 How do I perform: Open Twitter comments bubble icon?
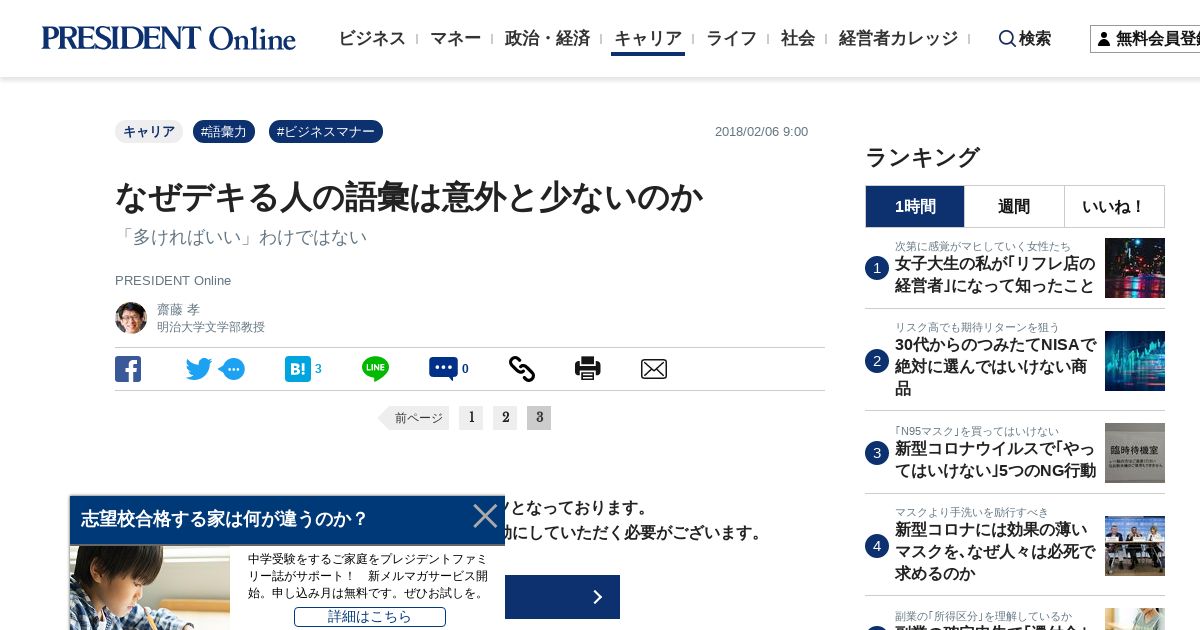[x=232, y=369]
